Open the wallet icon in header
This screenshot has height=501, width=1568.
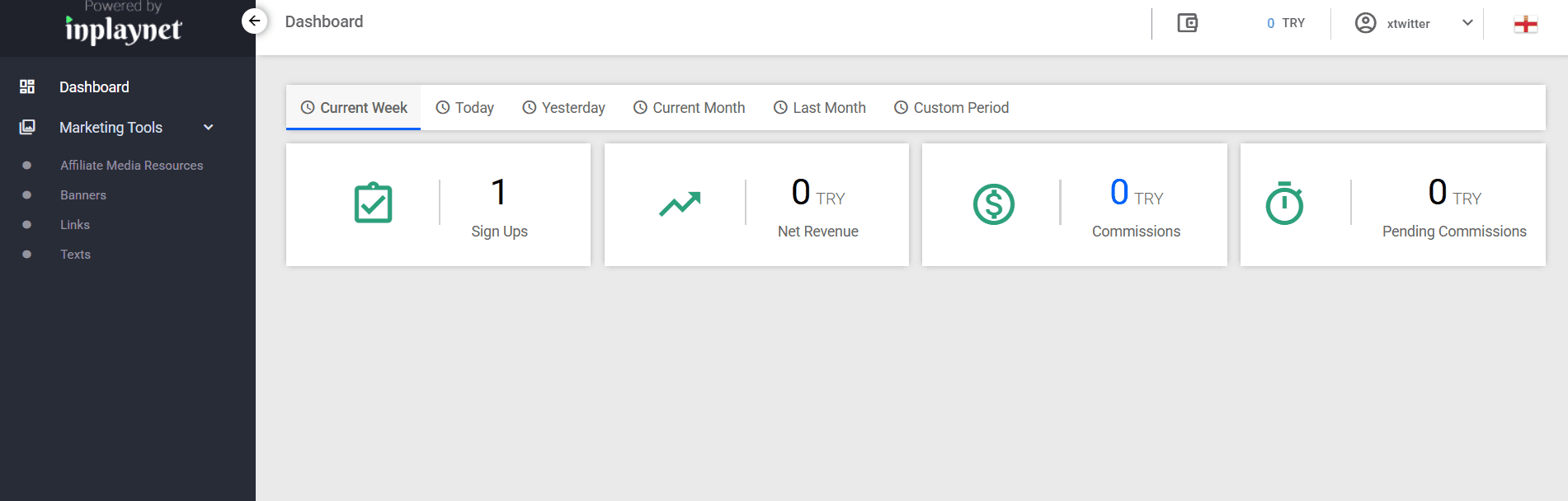[1187, 23]
